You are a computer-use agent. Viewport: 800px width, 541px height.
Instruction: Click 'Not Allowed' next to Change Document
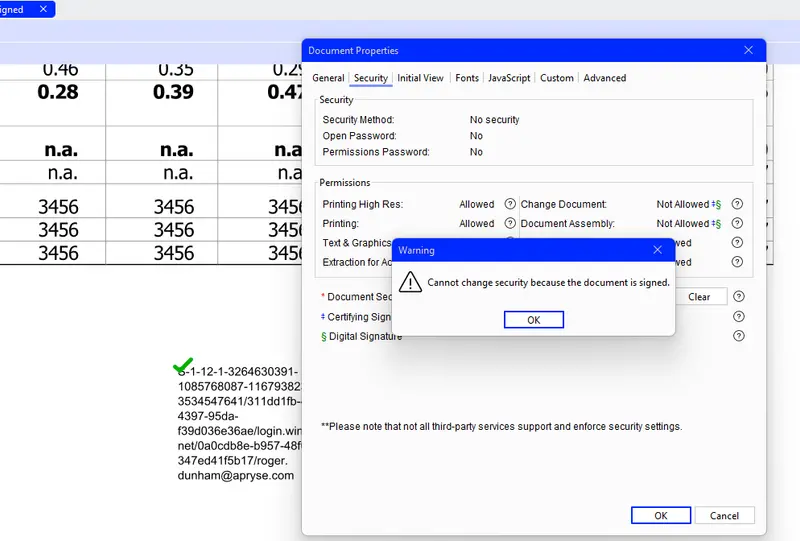point(683,204)
